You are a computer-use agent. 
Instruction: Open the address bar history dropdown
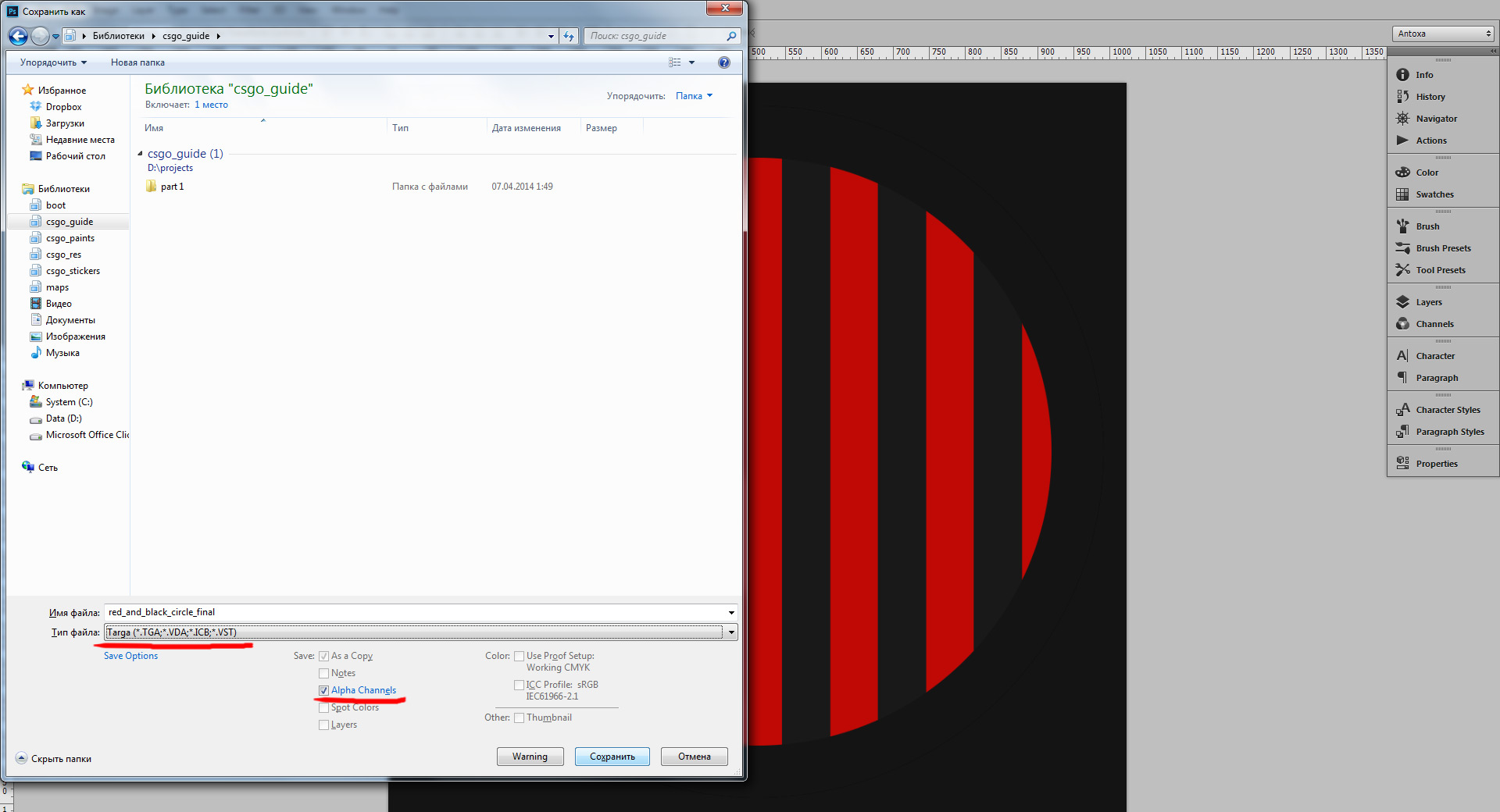[551, 36]
